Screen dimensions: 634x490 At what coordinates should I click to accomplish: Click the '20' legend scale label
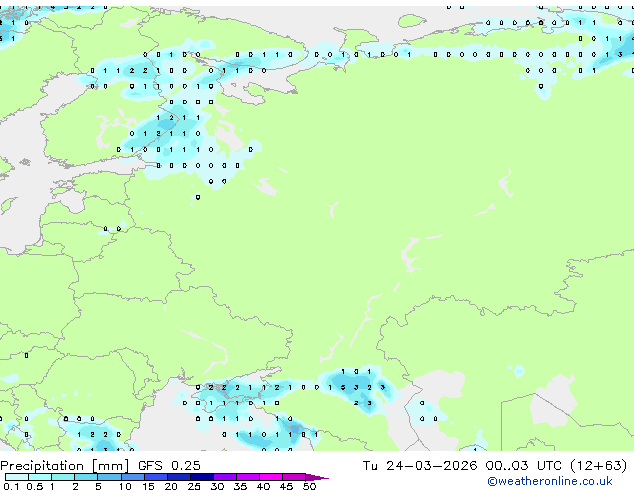(x=171, y=486)
